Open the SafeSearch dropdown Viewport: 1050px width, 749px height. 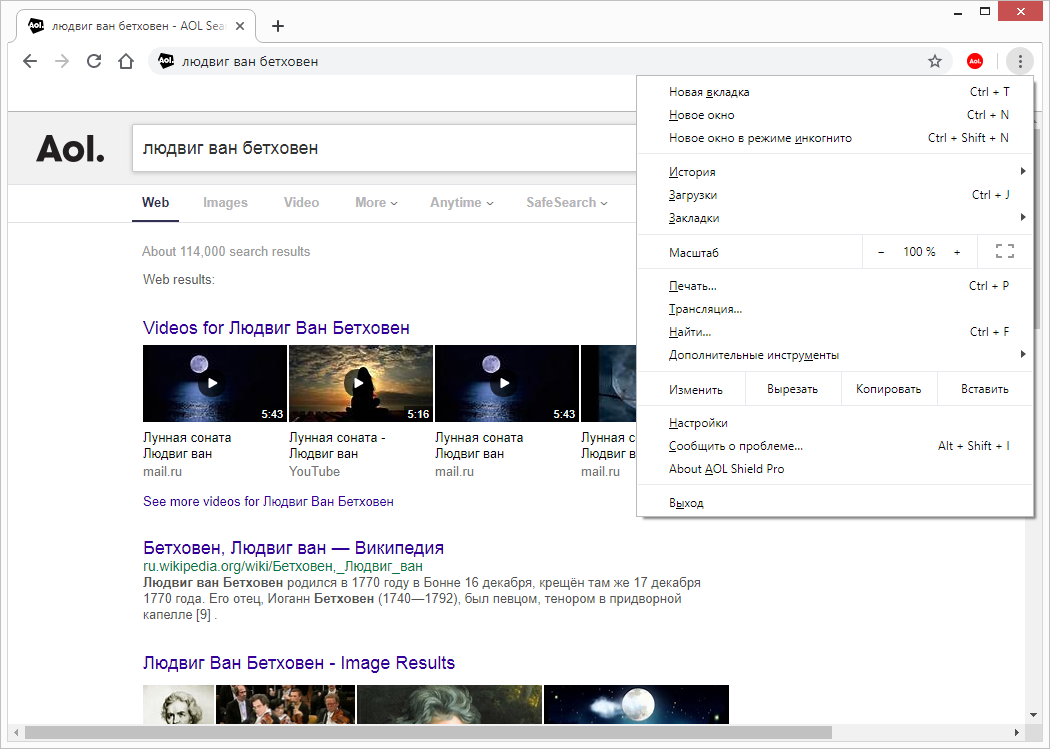pos(567,202)
